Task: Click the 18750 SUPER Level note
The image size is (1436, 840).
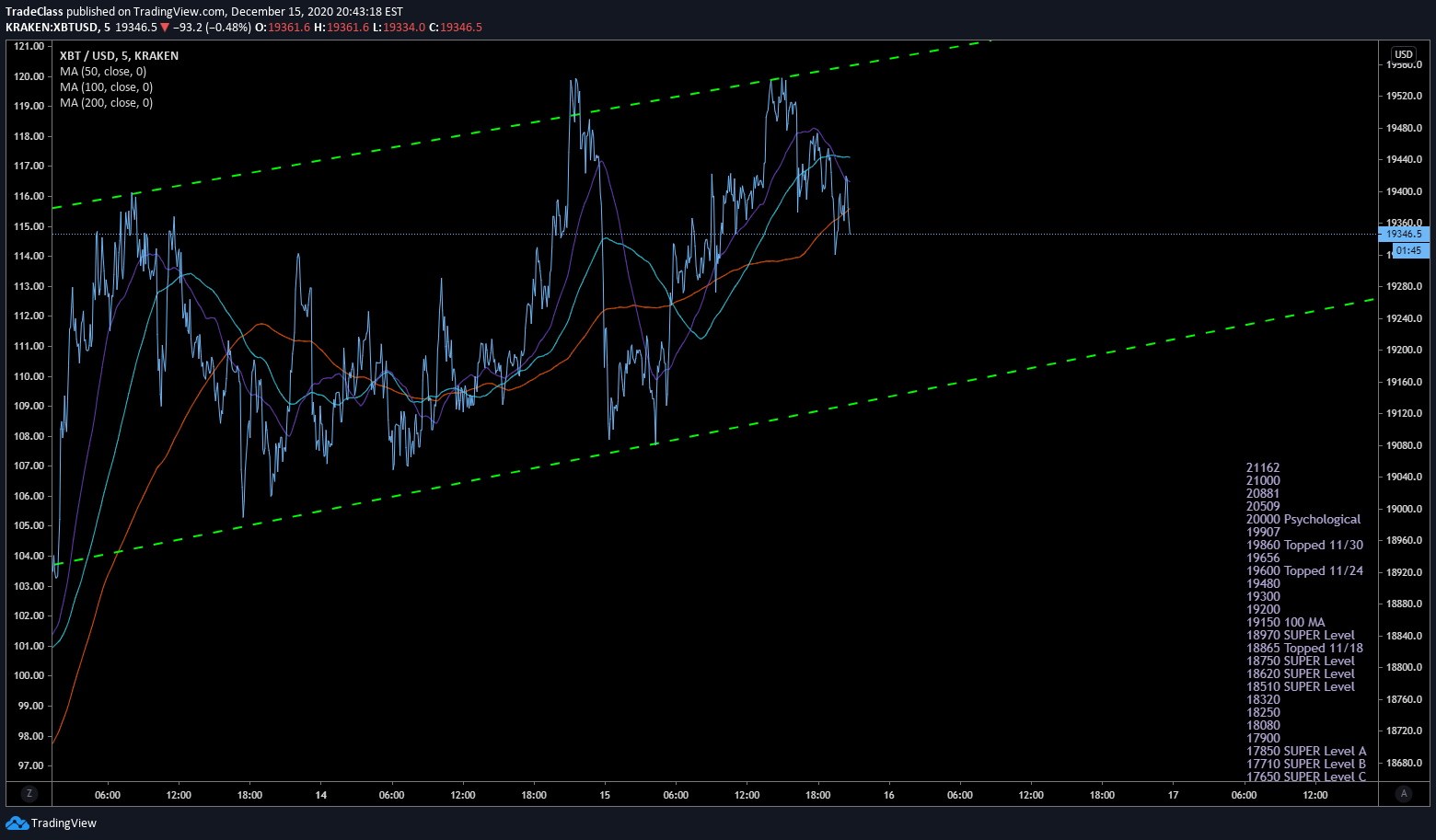Action: 1301,661
